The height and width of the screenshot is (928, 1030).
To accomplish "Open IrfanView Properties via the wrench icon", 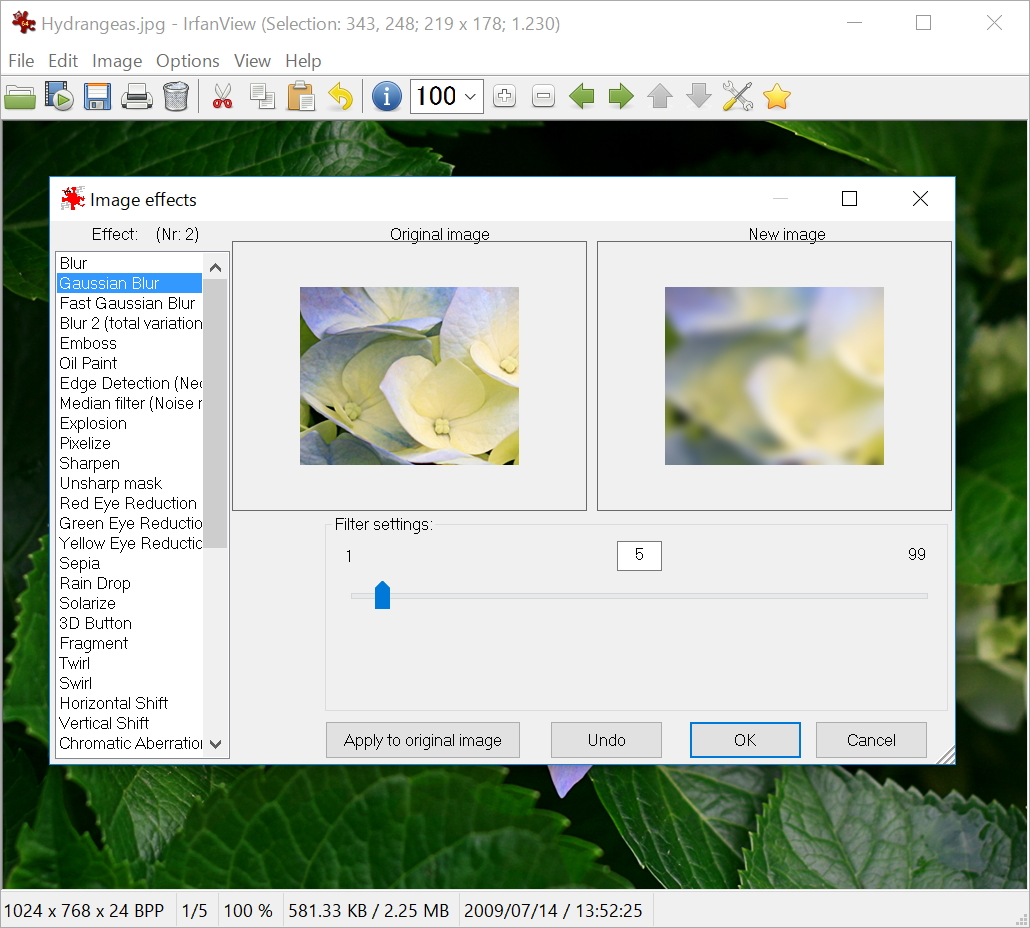I will [738, 96].
